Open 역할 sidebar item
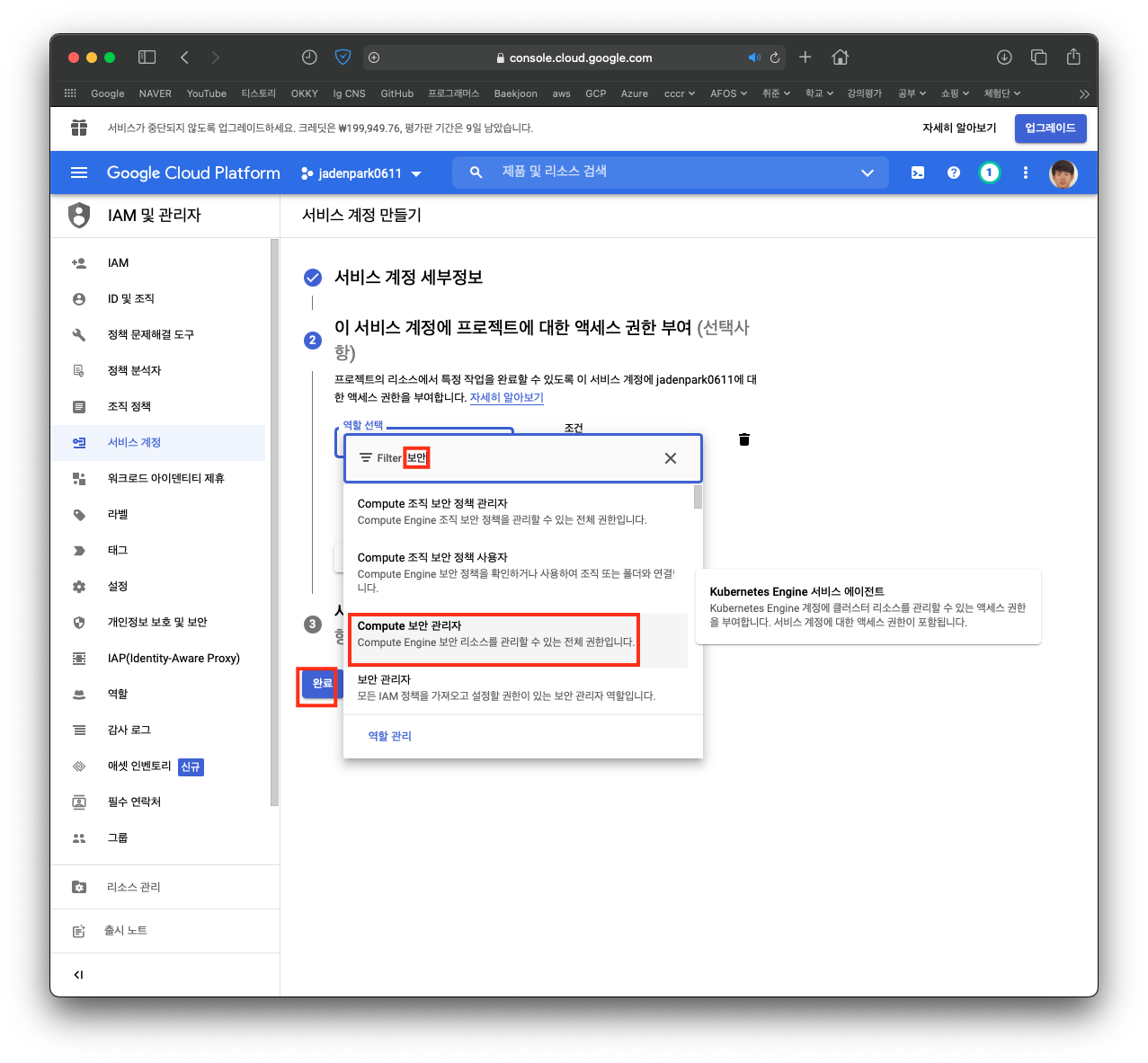 158,695
